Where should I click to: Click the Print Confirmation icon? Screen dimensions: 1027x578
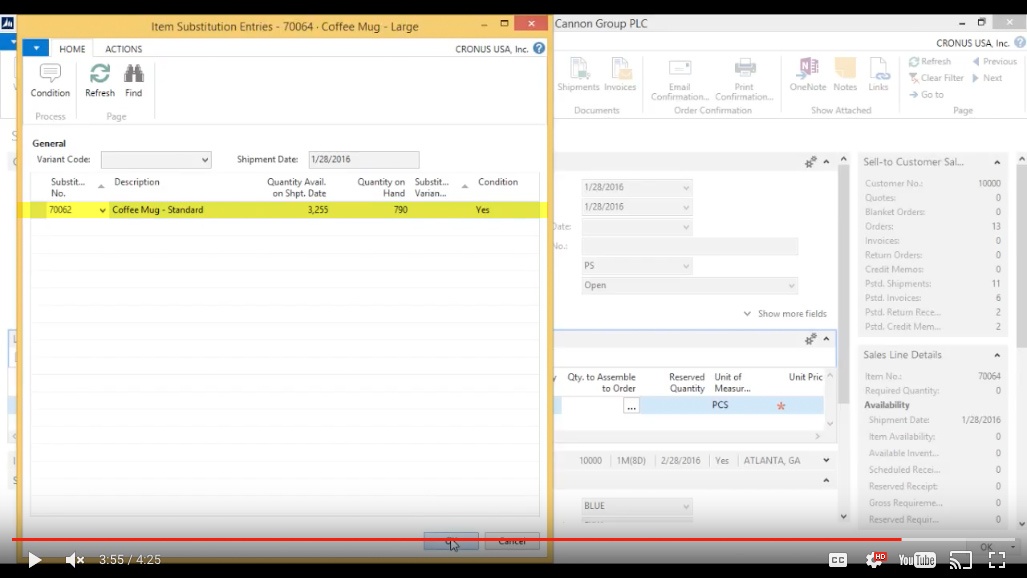click(x=744, y=69)
